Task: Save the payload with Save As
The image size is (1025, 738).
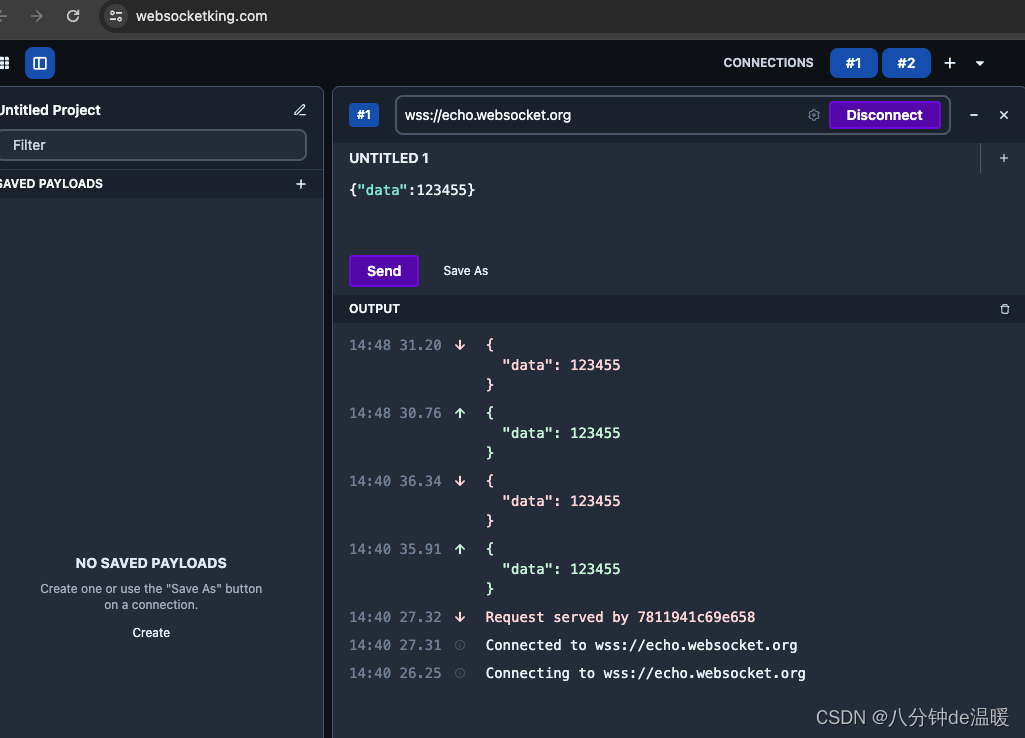Action: click(465, 270)
